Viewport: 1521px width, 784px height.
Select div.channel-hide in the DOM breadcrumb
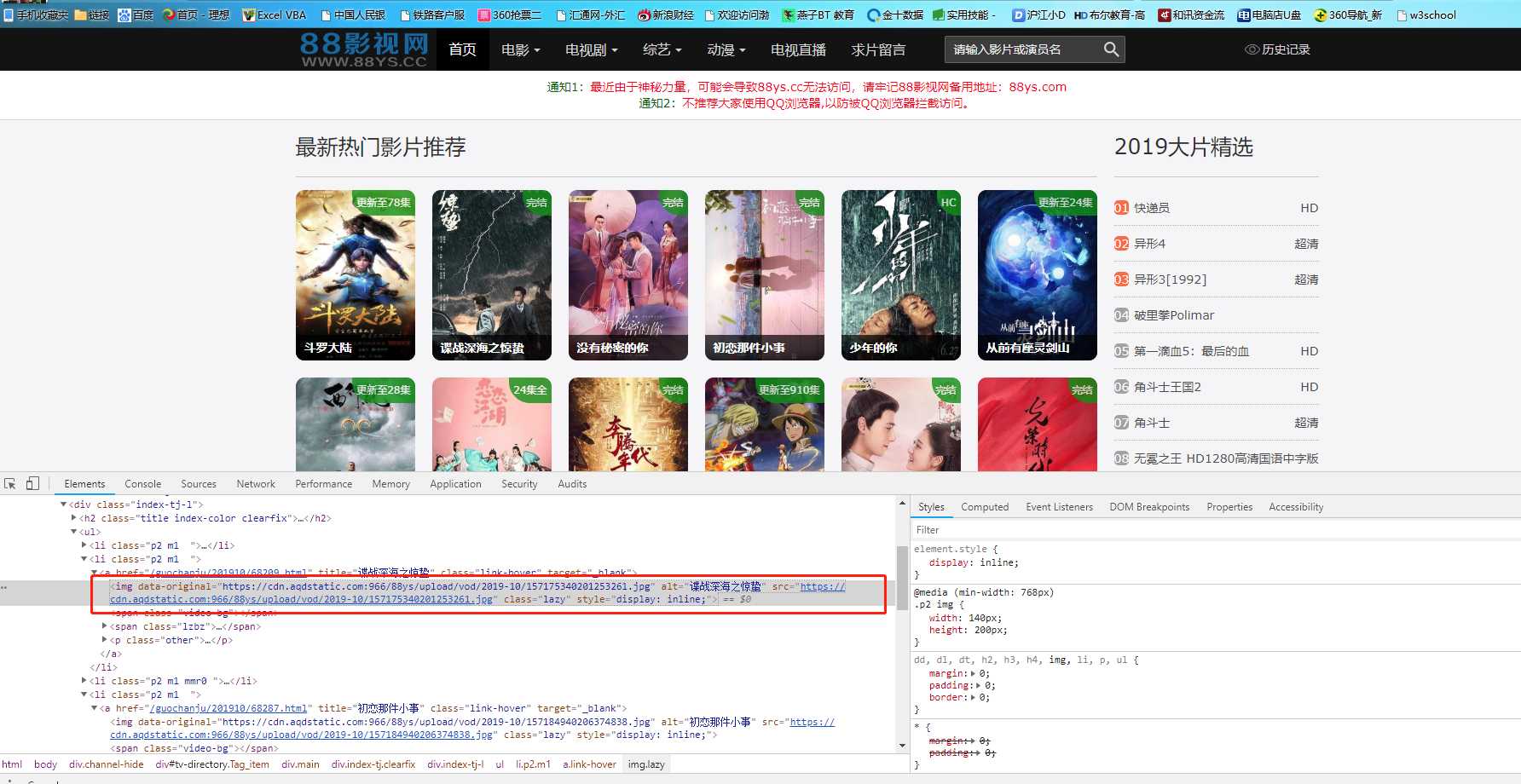106,764
